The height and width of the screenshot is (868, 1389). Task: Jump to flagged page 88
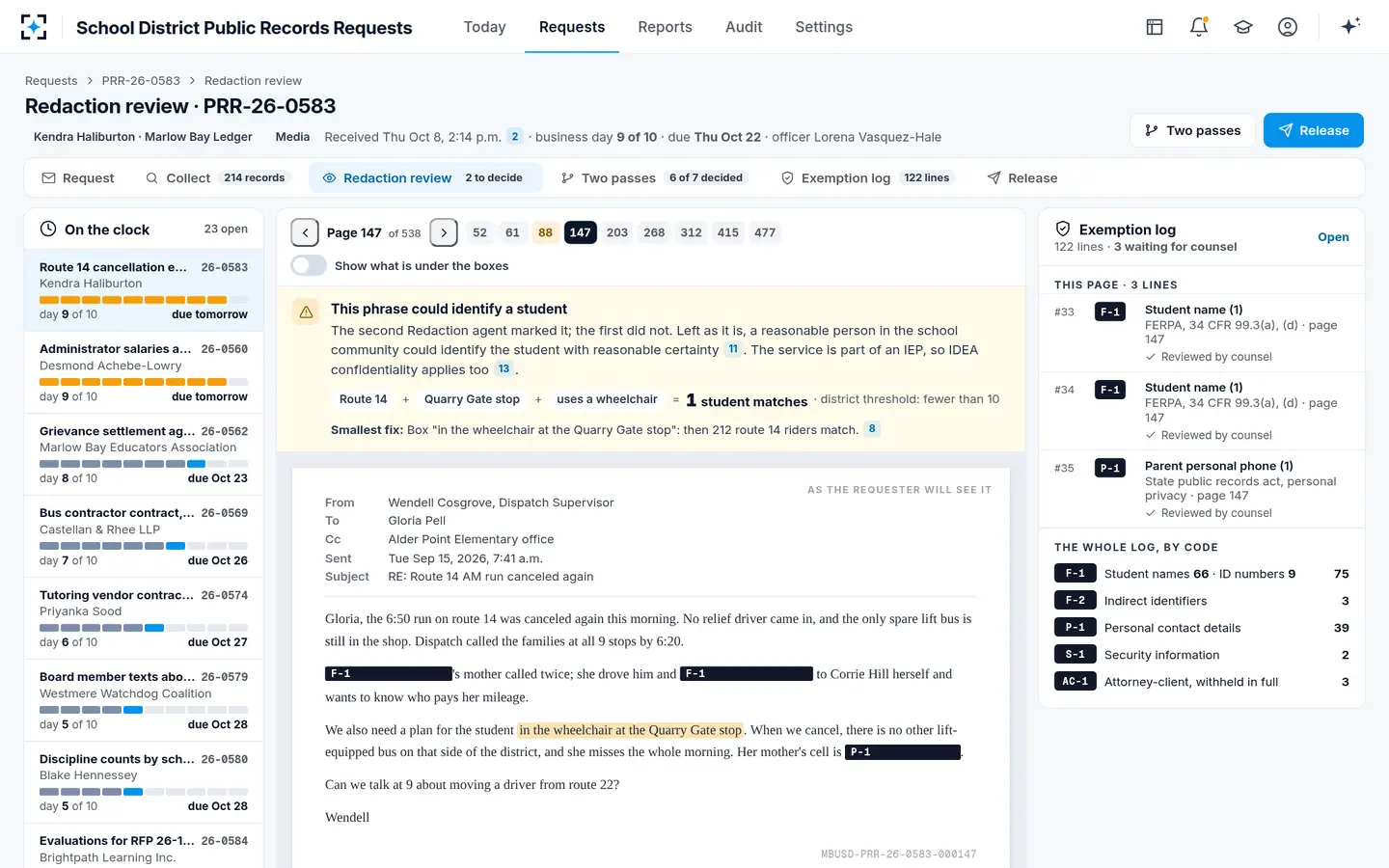point(546,232)
